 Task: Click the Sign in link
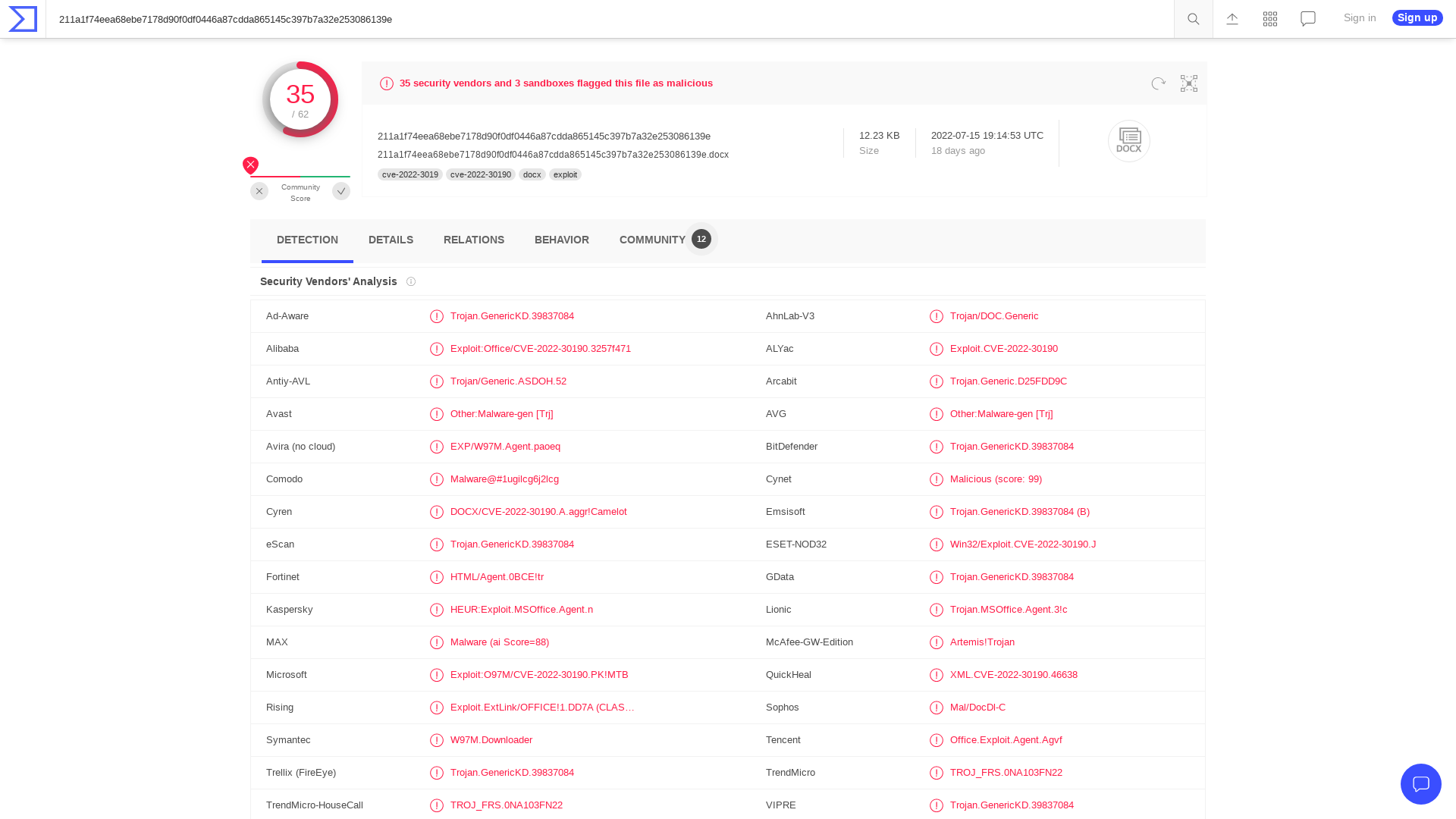point(1359,18)
